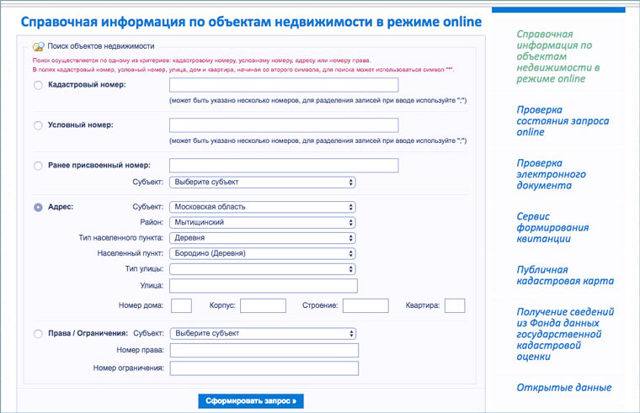This screenshot has height=413, width=640.
Task: Select the Адрес radio button
Action: click(x=38, y=207)
